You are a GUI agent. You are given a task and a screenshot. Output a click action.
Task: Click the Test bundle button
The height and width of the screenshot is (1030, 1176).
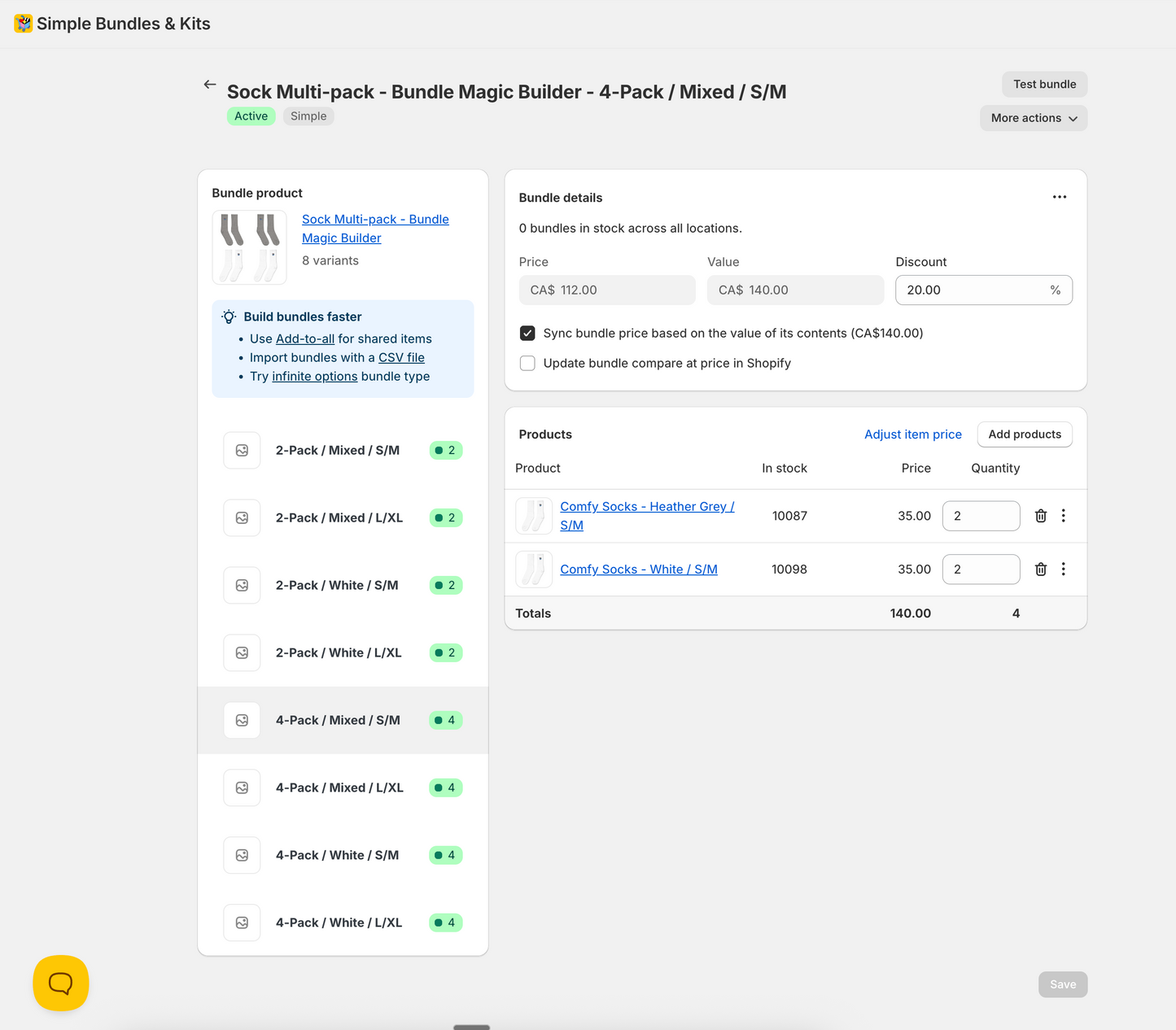(1045, 85)
